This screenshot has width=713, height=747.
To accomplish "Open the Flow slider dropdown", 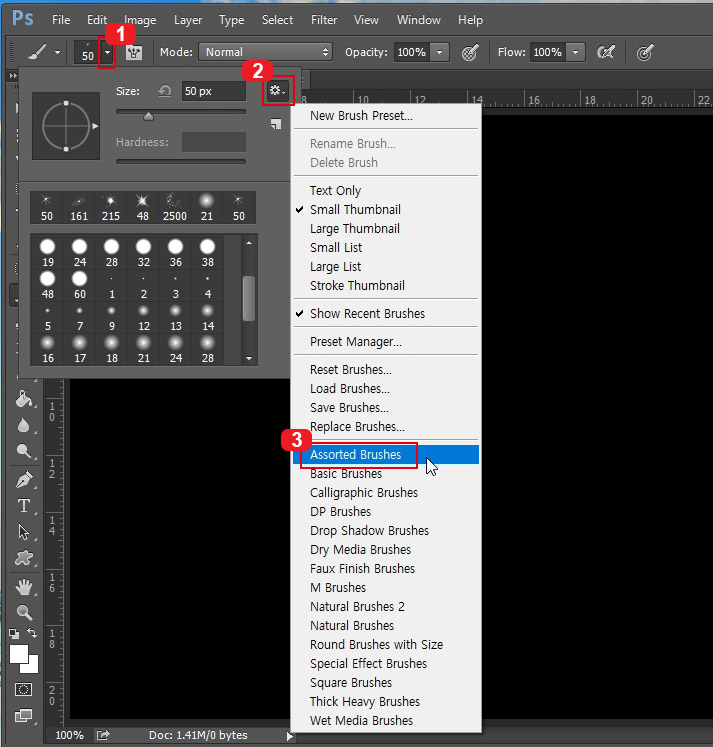I will (x=575, y=52).
